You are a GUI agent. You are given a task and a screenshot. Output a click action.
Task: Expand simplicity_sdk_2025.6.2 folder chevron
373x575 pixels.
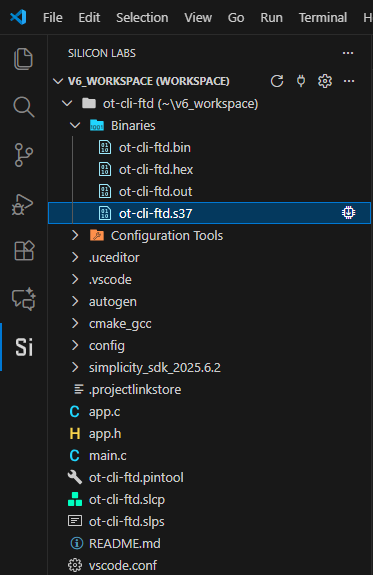75,367
